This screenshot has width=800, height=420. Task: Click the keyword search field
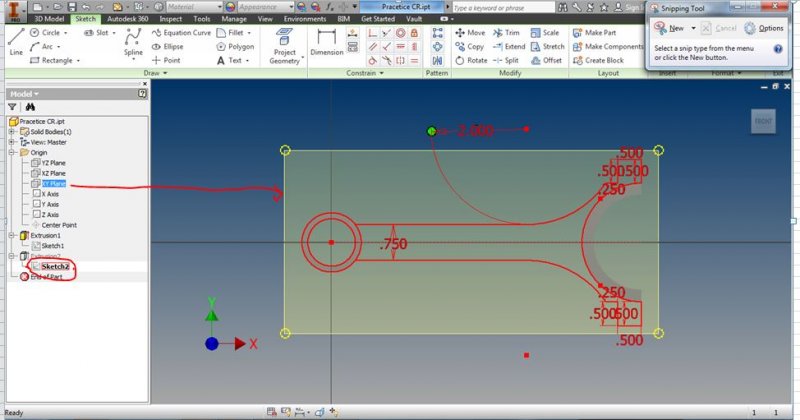tap(503, 8)
